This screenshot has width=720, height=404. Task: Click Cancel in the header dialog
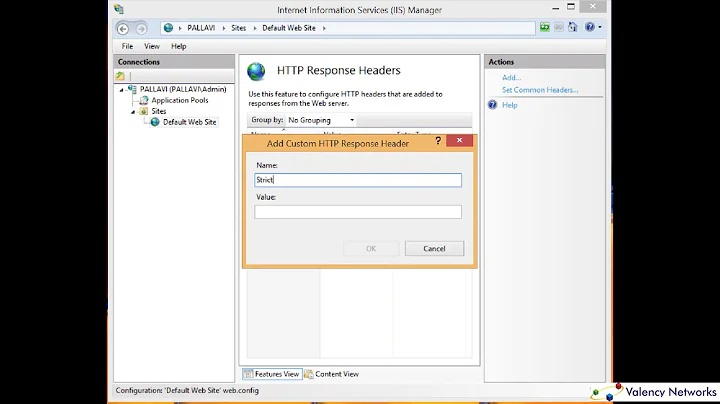coord(434,248)
